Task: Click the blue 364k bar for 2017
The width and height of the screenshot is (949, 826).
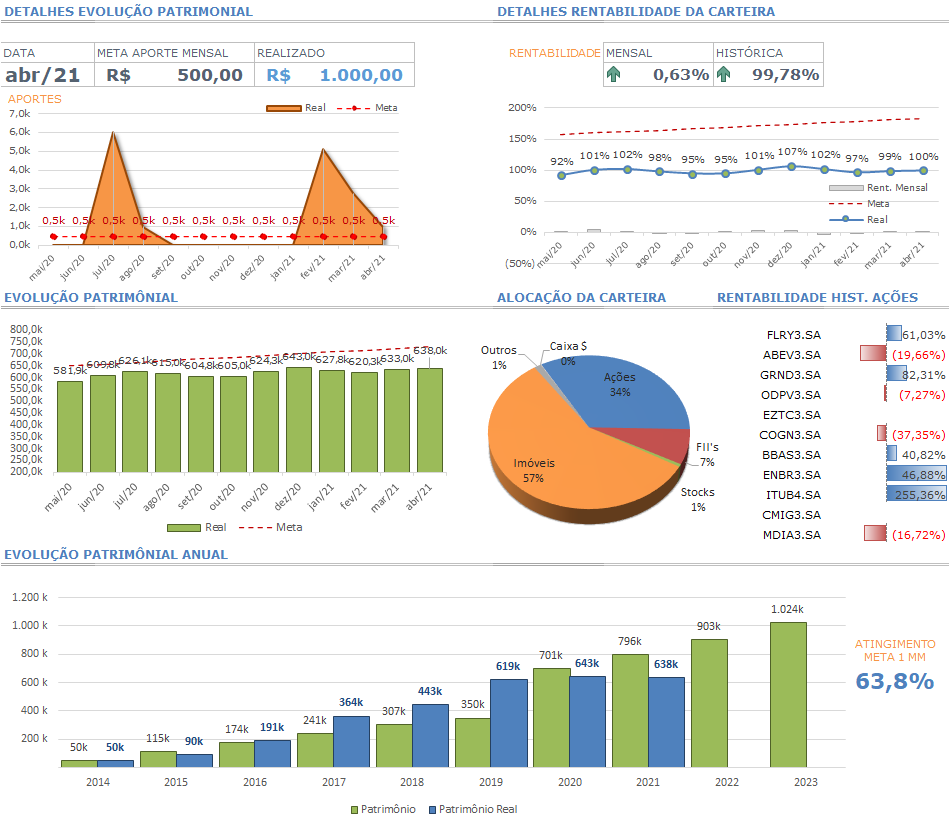Action: (351, 742)
